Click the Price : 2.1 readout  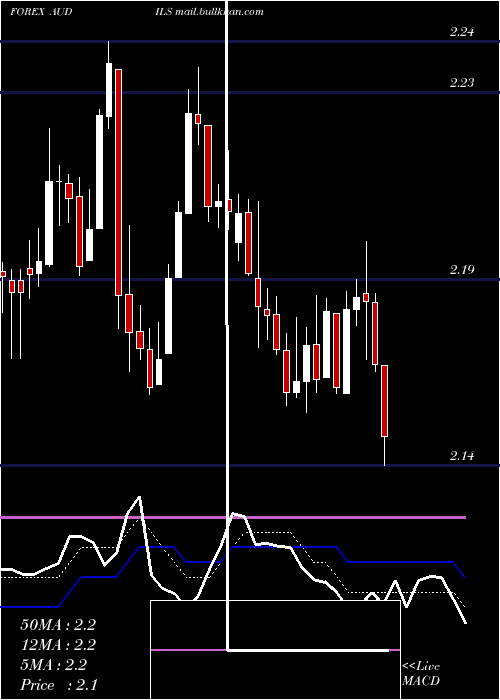click(59, 685)
